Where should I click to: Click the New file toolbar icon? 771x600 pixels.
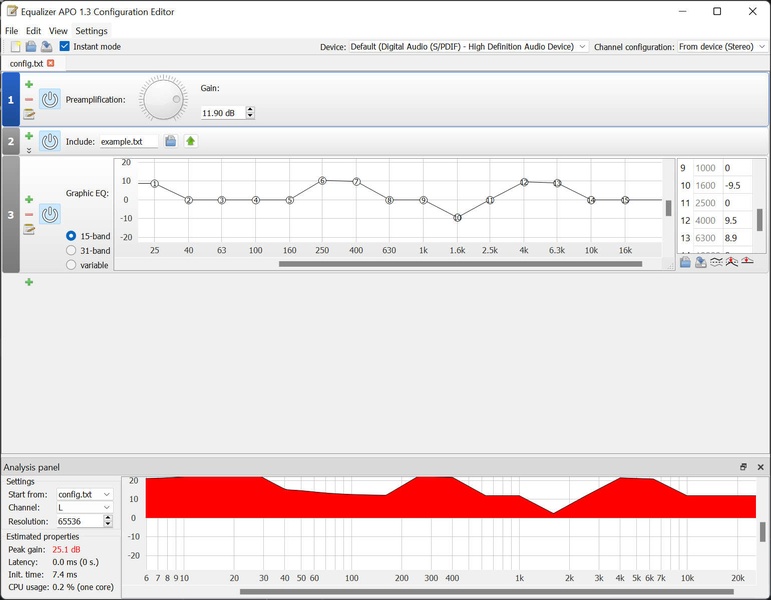coord(15,47)
